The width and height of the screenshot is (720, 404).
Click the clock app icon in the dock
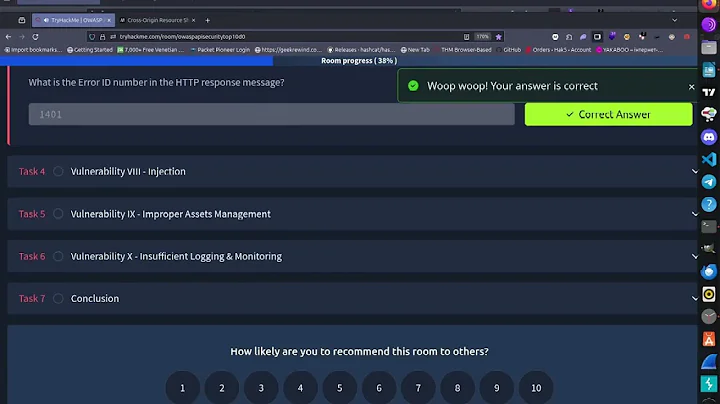[709, 317]
